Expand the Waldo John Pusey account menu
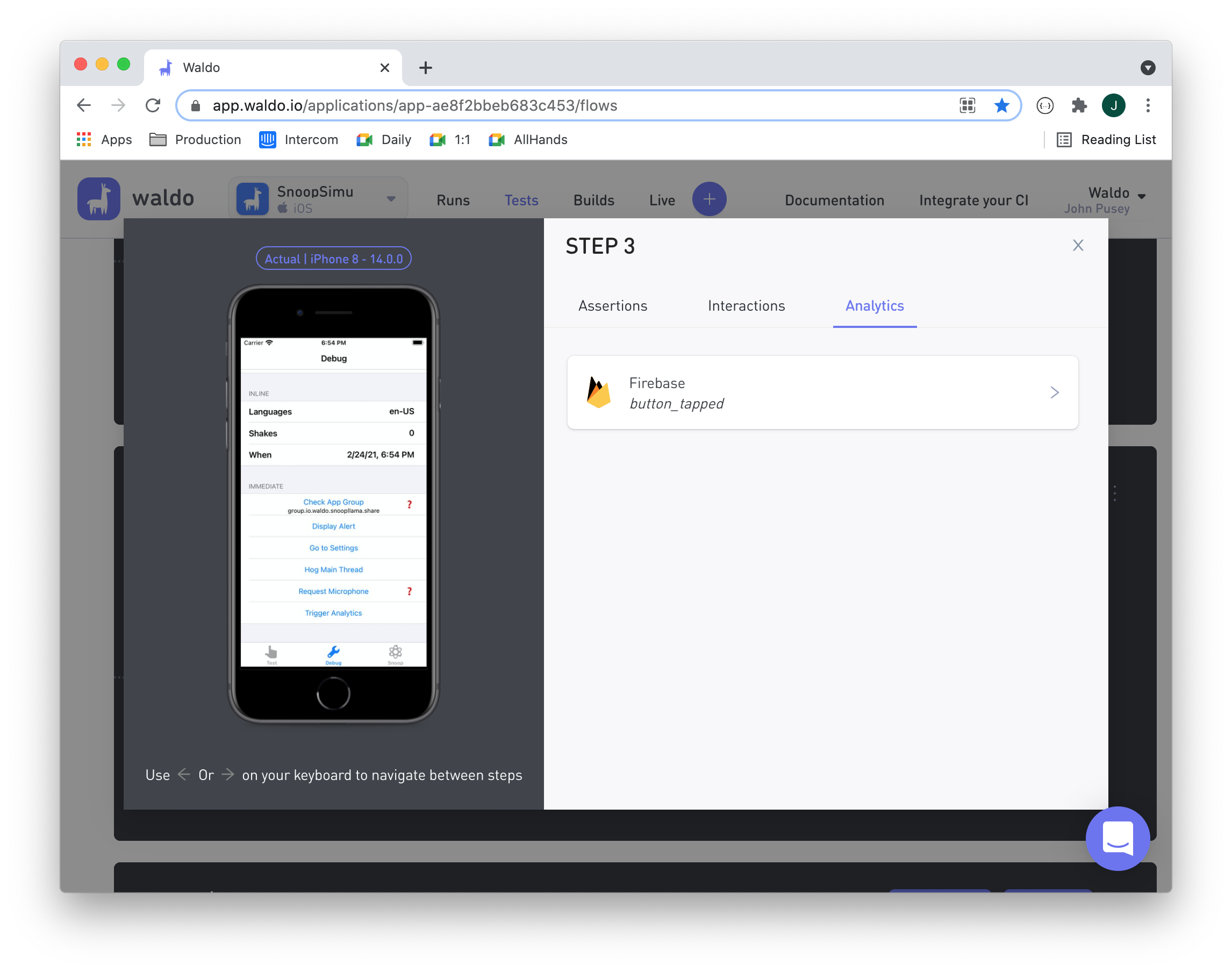This screenshot has width=1232, height=972. pos(1105,200)
